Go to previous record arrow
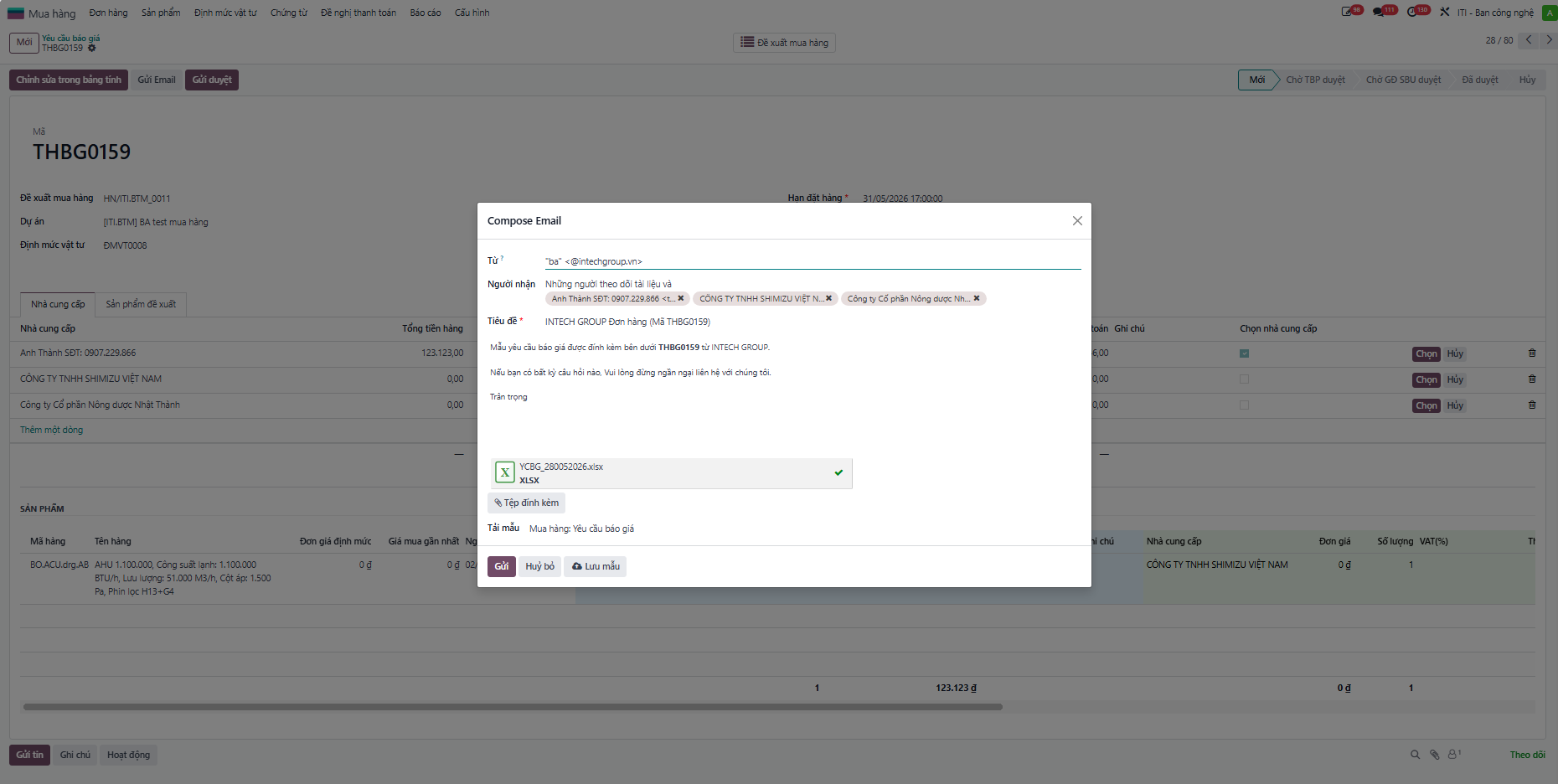 click(x=1529, y=40)
